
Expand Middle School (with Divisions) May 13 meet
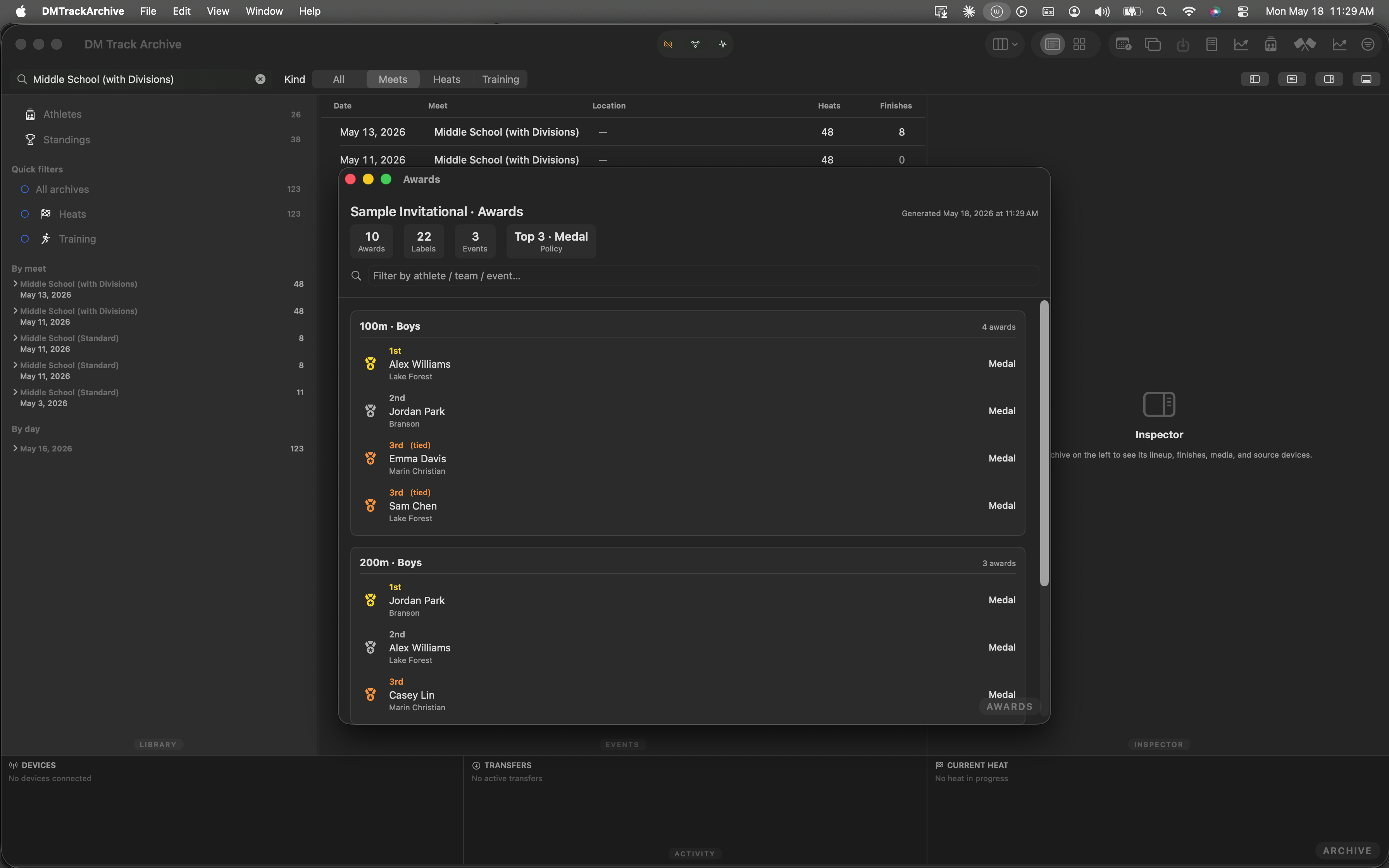[16, 284]
